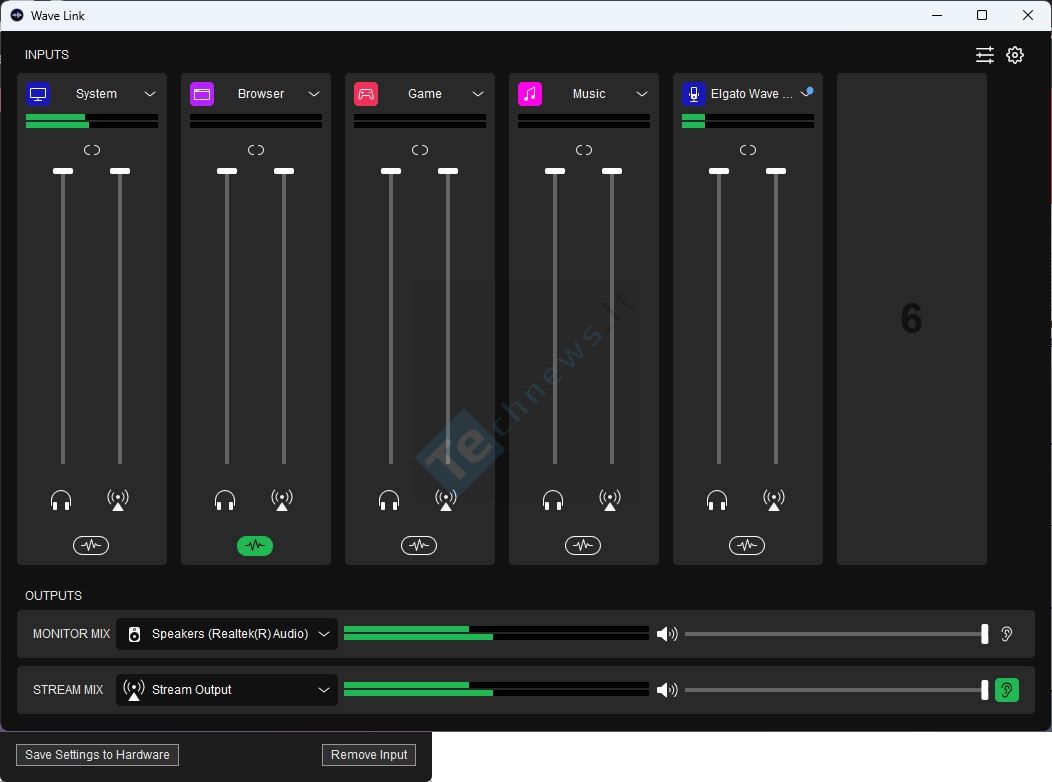Click the System channel monitor icon

pos(38,94)
